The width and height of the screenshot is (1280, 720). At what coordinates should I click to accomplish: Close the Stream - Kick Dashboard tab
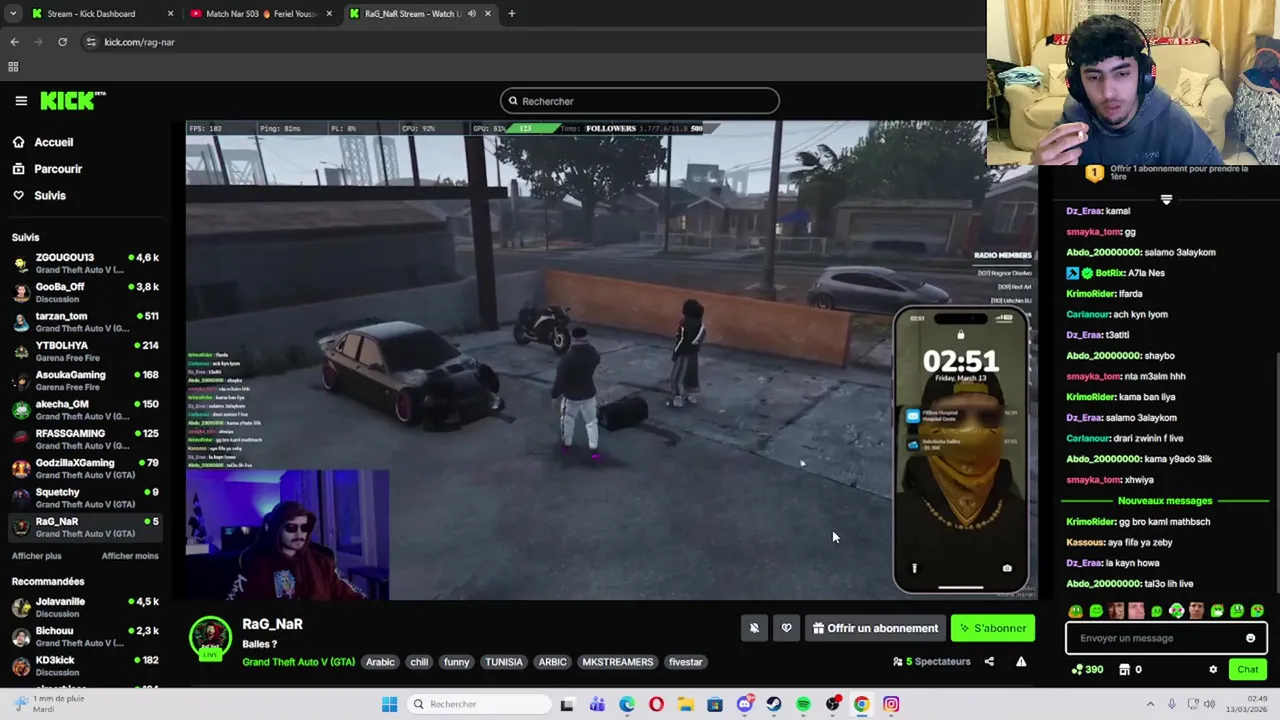point(170,14)
